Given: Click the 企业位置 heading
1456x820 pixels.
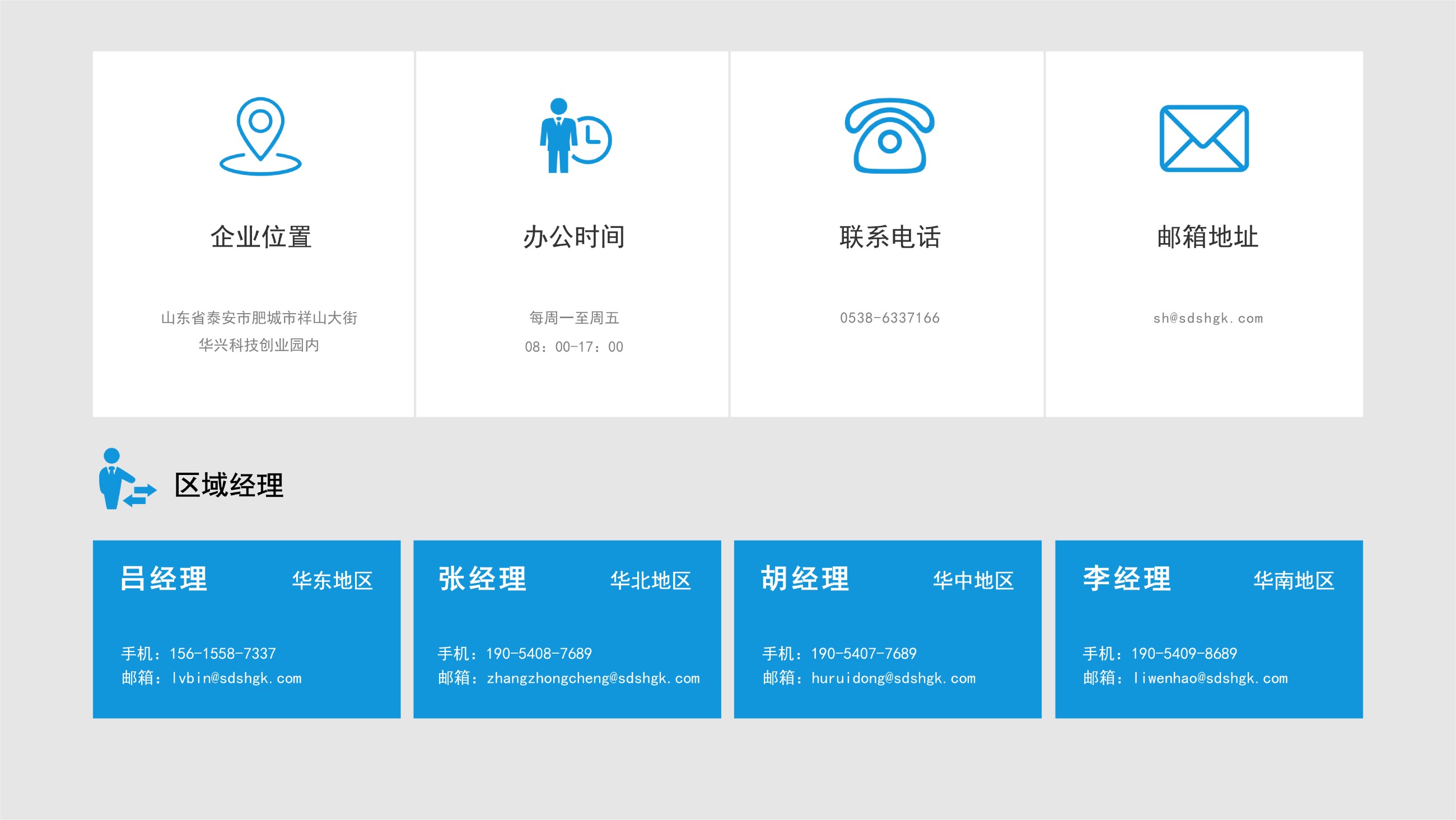Looking at the screenshot, I should click(261, 236).
